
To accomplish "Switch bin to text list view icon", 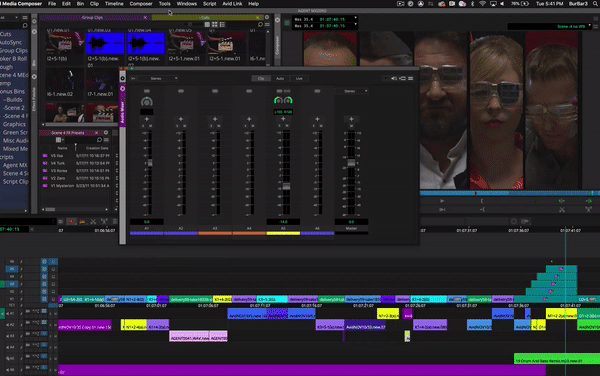I will [207, 24].
